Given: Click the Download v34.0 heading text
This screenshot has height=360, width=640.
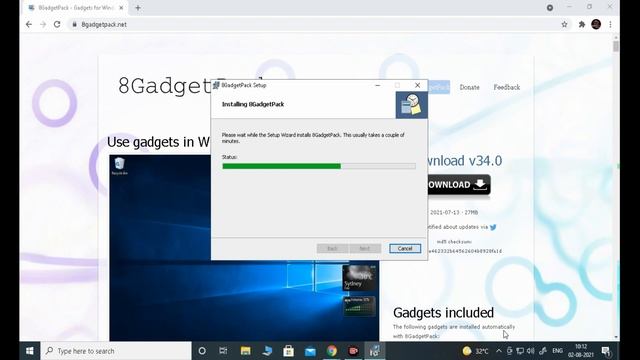Looking at the screenshot, I should [x=464, y=161].
